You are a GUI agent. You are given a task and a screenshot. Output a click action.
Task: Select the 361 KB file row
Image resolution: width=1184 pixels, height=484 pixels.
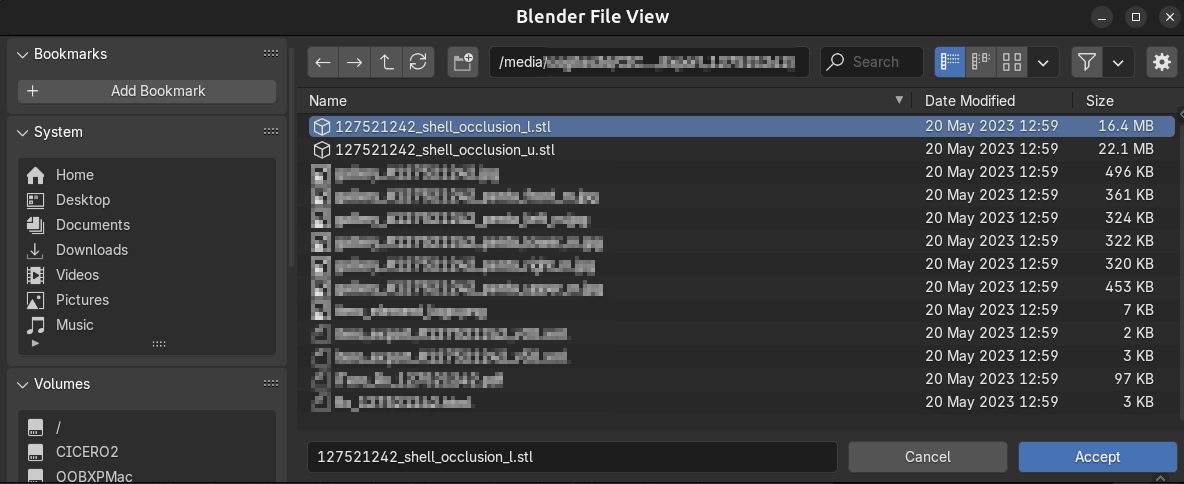(742, 196)
